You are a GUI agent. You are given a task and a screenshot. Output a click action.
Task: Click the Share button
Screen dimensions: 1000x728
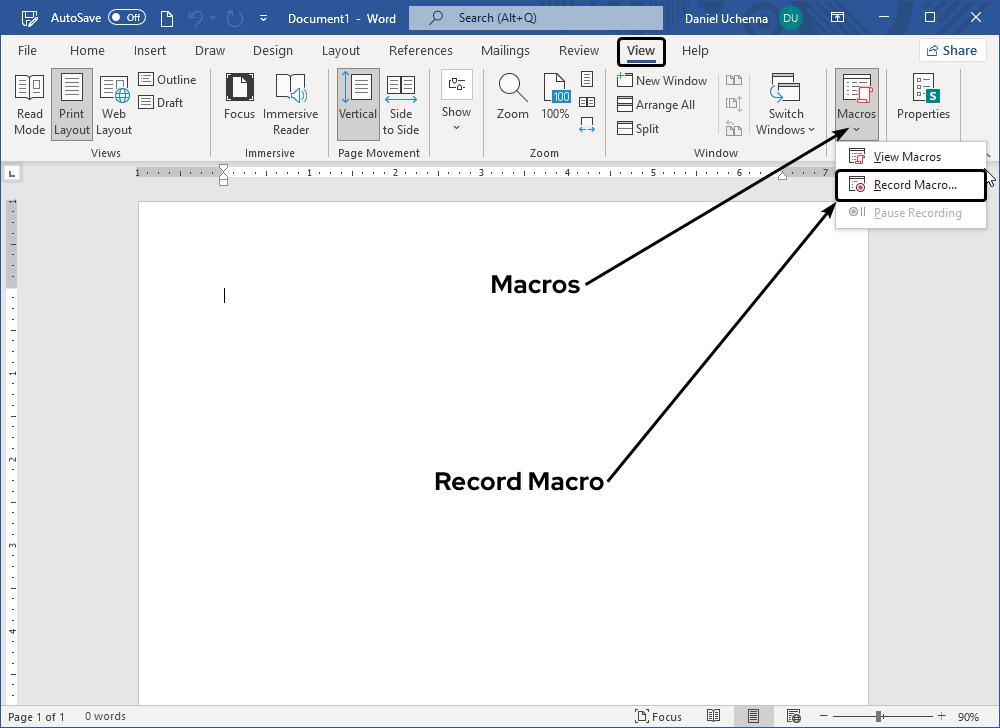[952, 49]
